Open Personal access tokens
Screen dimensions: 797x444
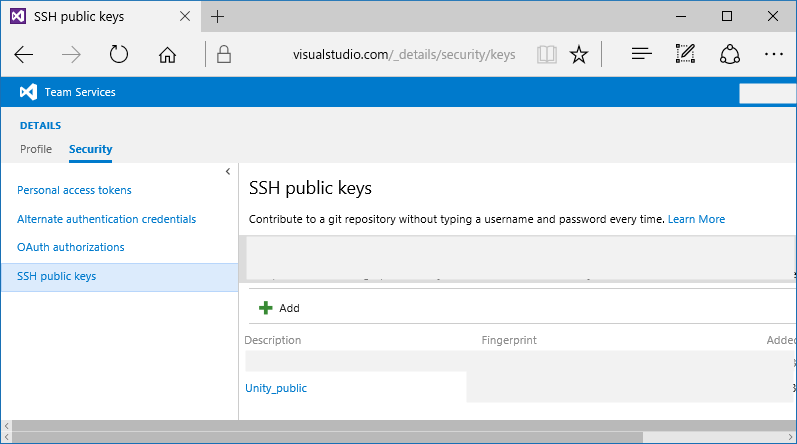[74, 190]
